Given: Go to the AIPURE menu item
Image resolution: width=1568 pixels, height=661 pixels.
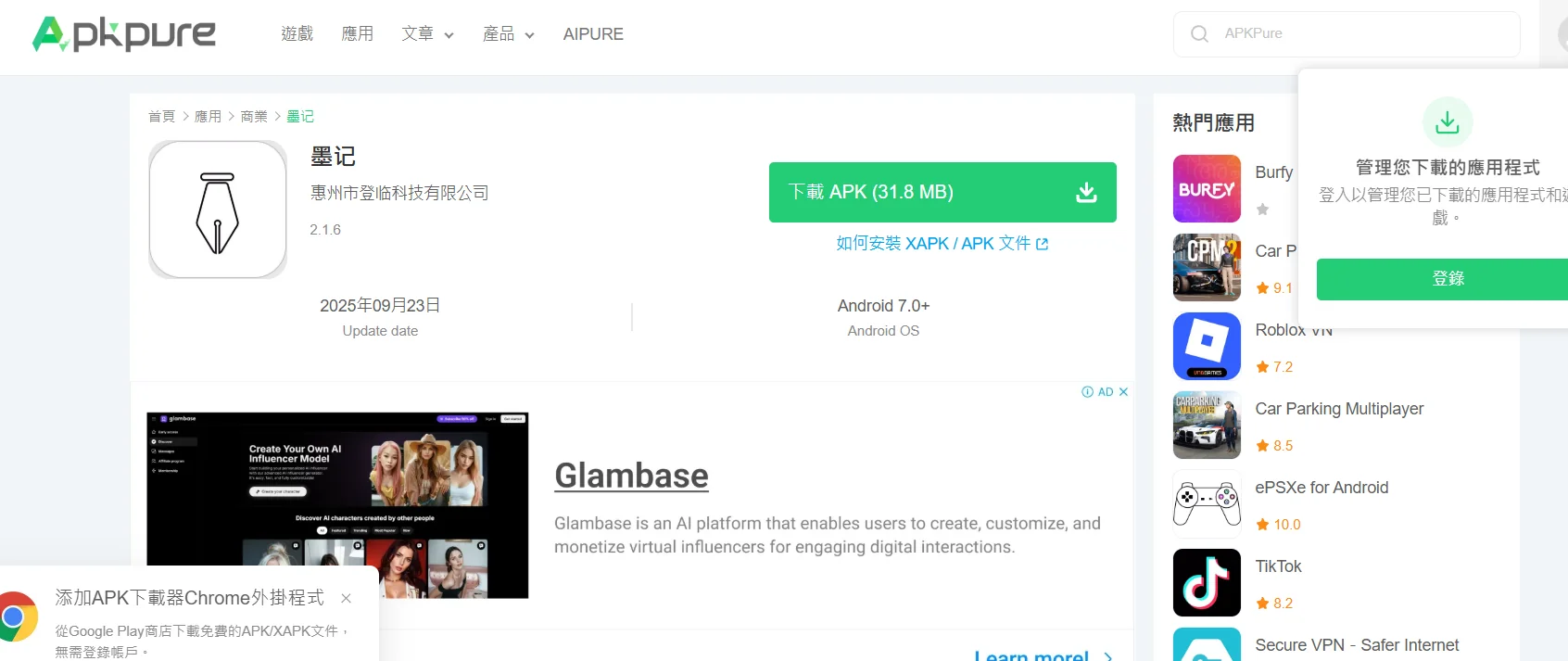Looking at the screenshot, I should pos(593,34).
